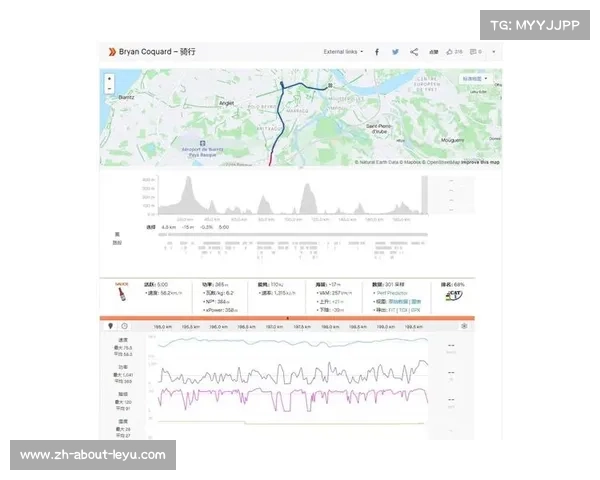The image size is (600, 480).
Task: Click the OpenStreetMap attribution link
Action: click(443, 162)
